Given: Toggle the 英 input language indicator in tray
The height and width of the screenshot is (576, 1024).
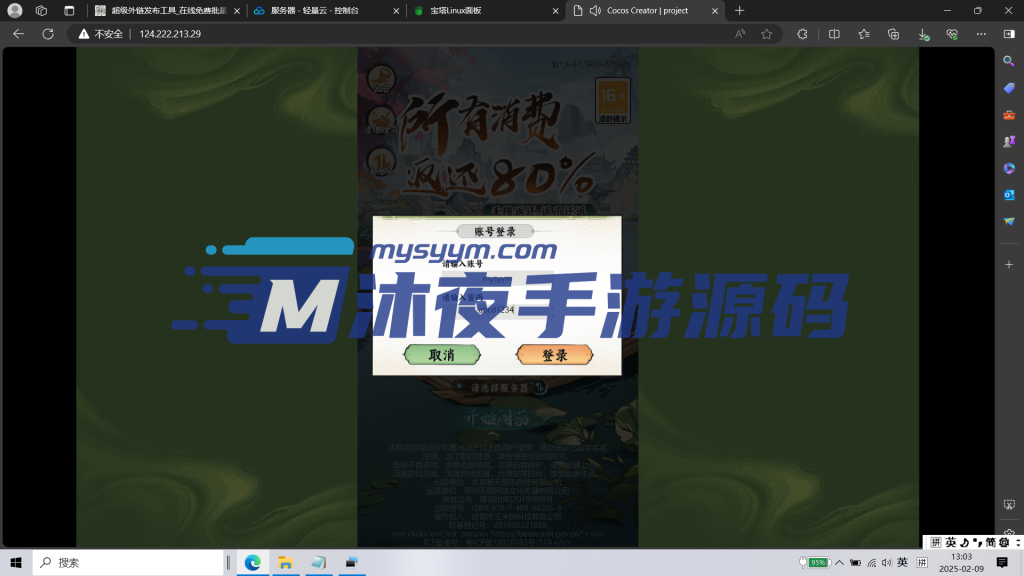Looking at the screenshot, I should point(901,564).
